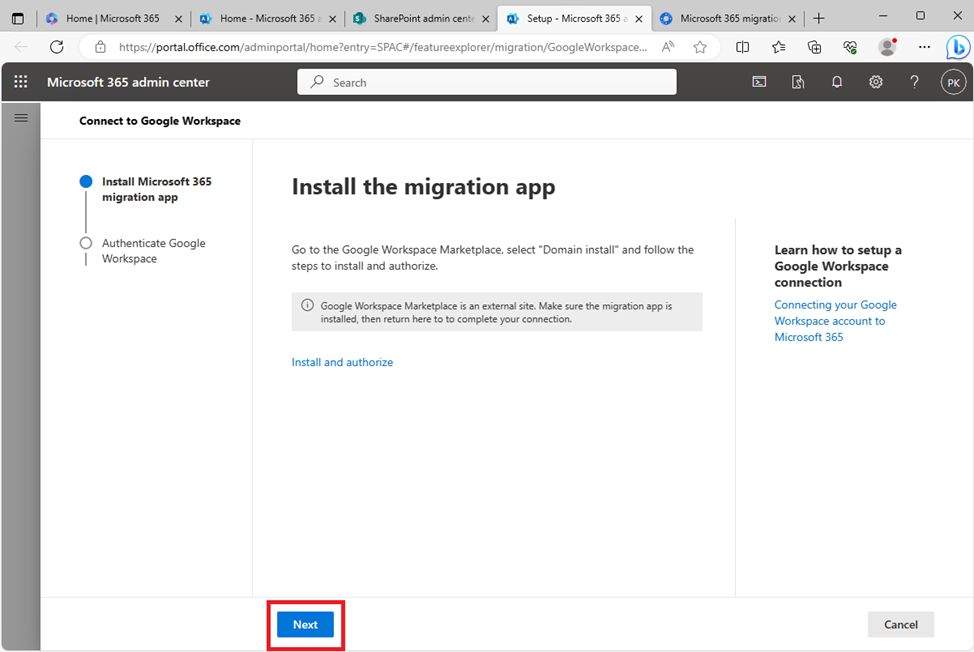
Task: Switch to Home - Microsoft 365 admin tab
Action: click(x=268, y=19)
